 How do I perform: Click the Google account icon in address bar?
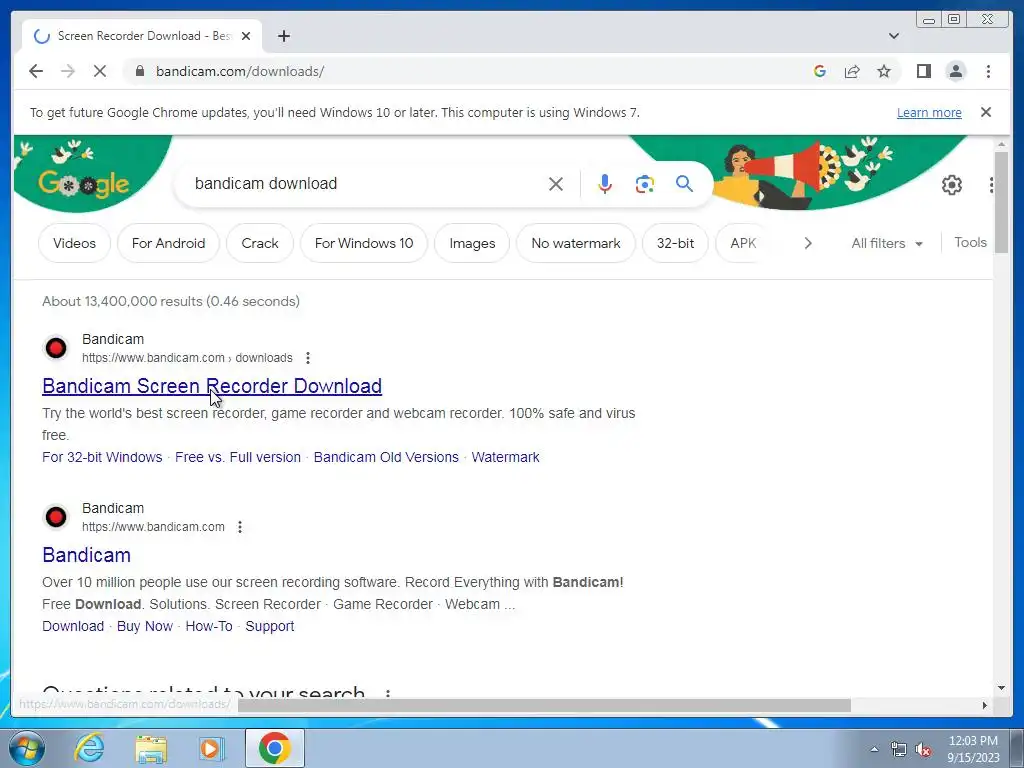click(820, 71)
